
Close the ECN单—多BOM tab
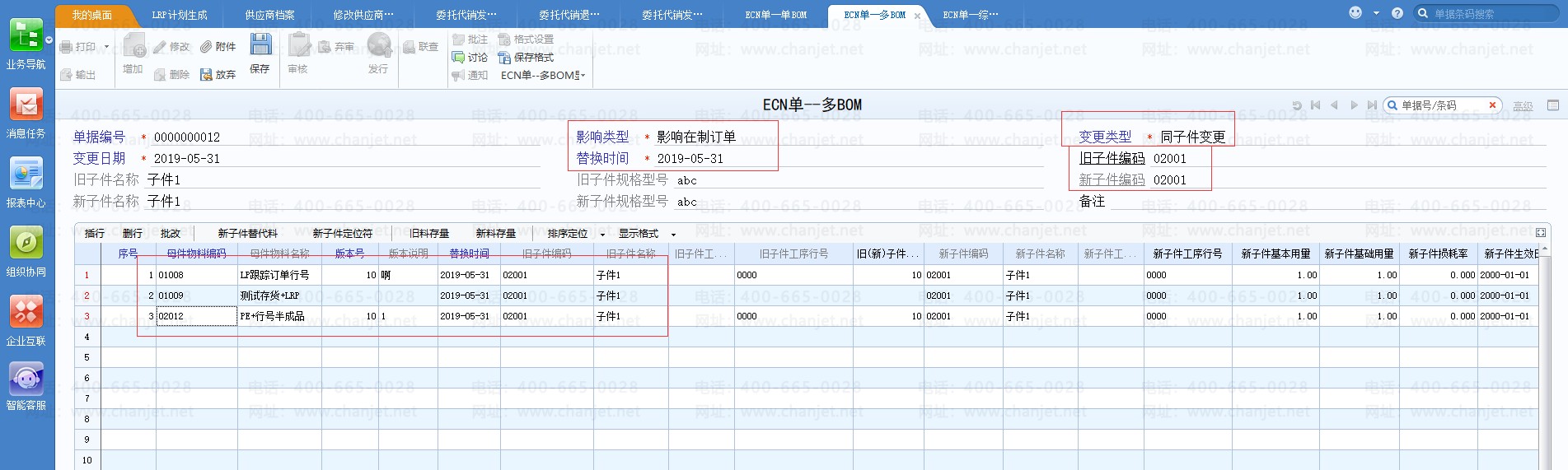(917, 16)
